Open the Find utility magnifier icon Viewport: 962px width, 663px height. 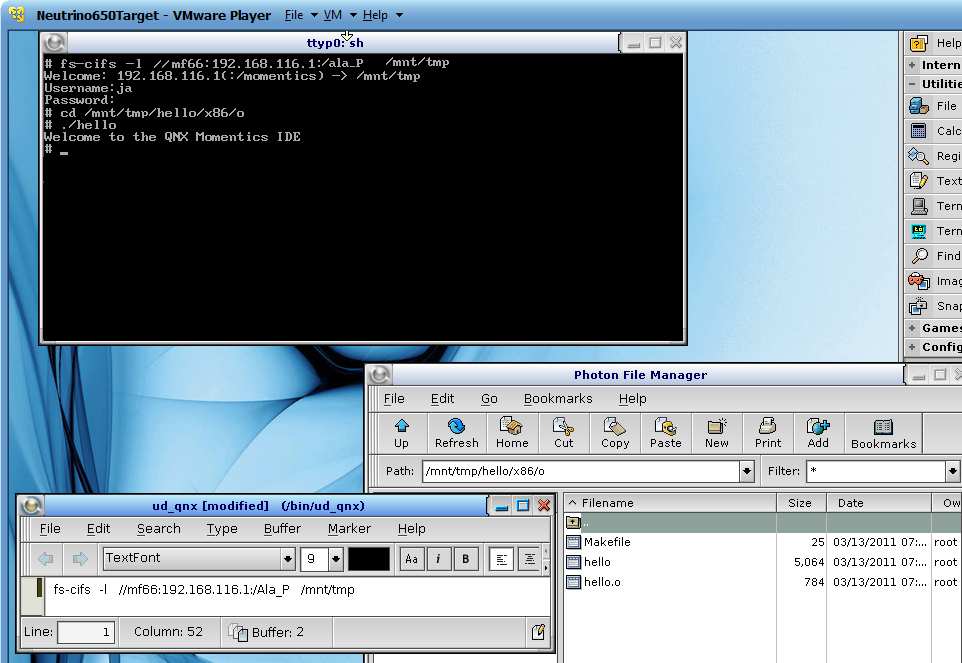[919, 256]
